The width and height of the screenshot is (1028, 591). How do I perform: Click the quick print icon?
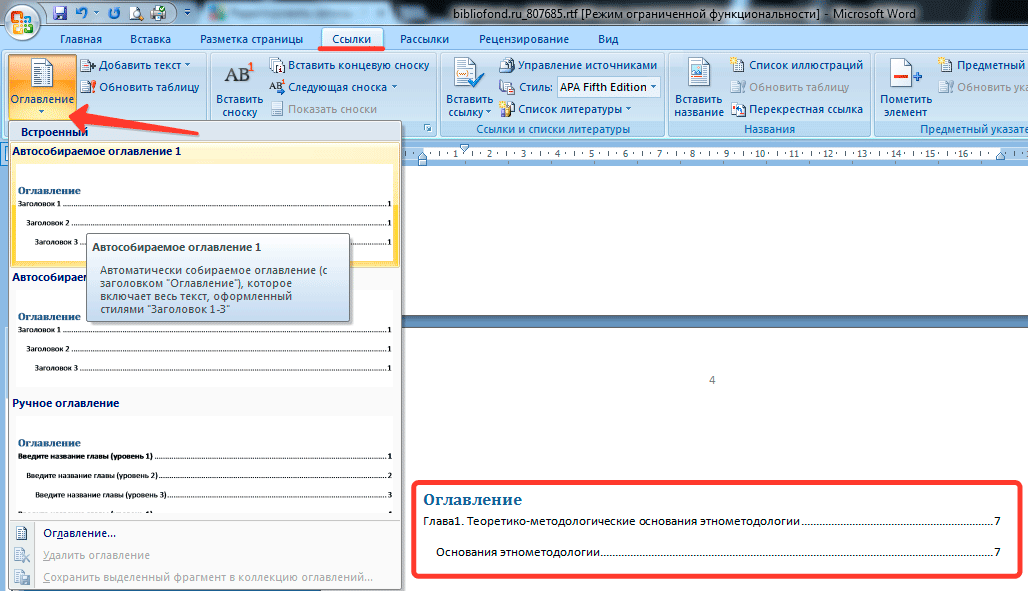click(158, 13)
